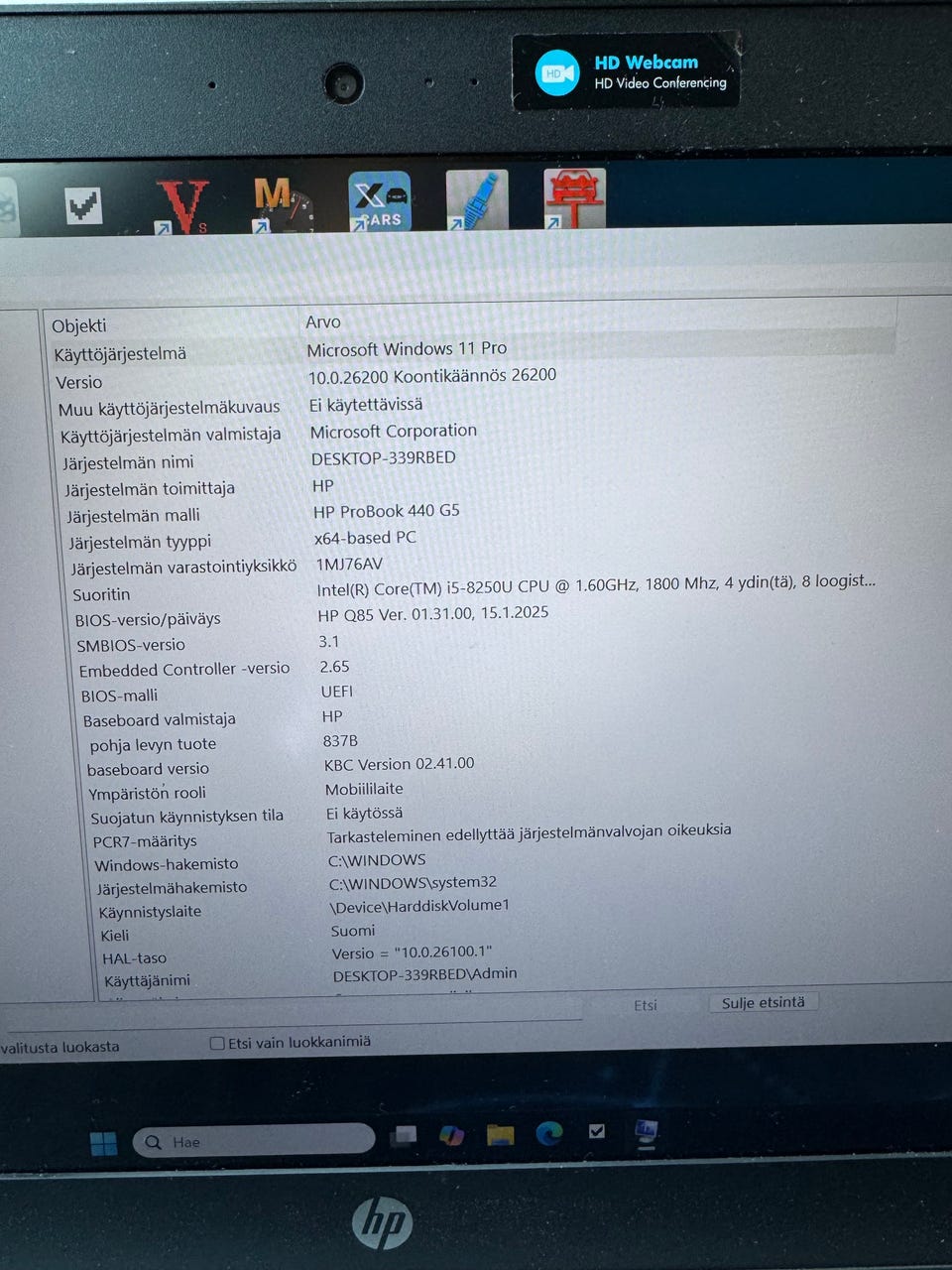Open File Explorer from the taskbar
This screenshot has height=1270, width=952.
tap(501, 1134)
